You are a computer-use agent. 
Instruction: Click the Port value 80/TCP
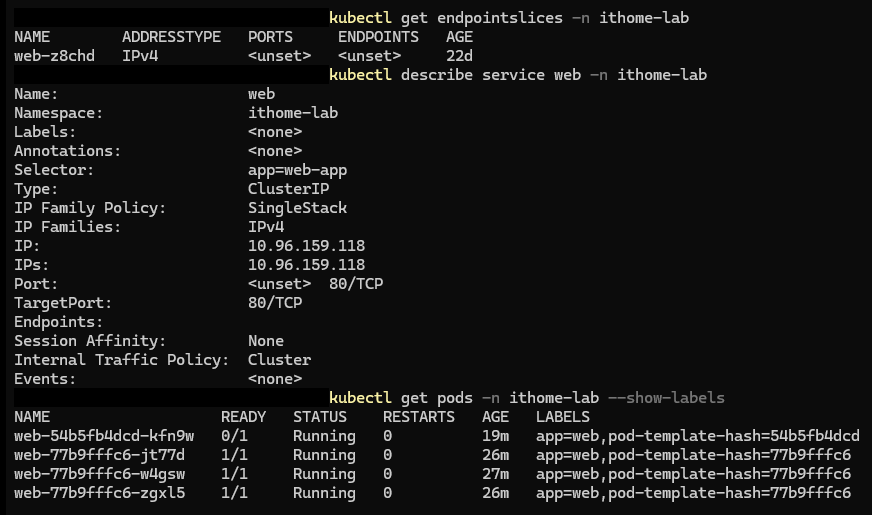(x=356, y=284)
